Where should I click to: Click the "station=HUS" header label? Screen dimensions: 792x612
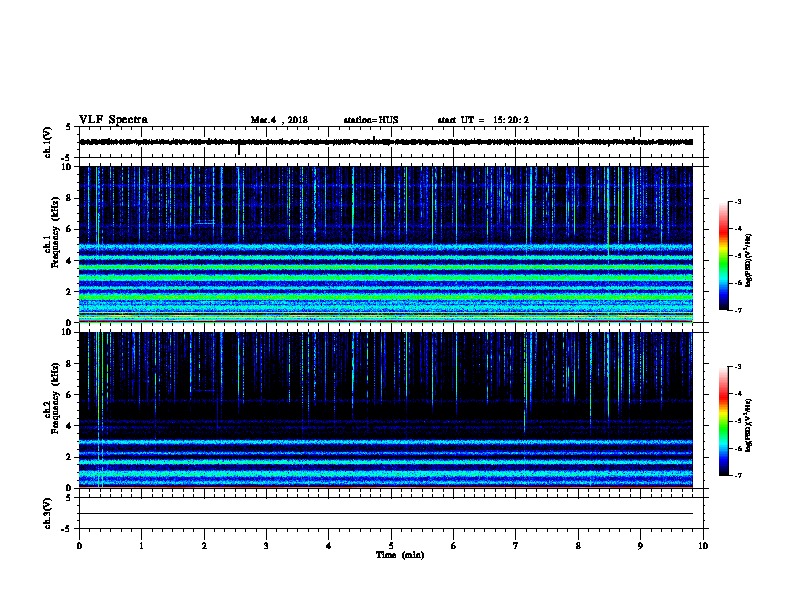tap(371, 120)
